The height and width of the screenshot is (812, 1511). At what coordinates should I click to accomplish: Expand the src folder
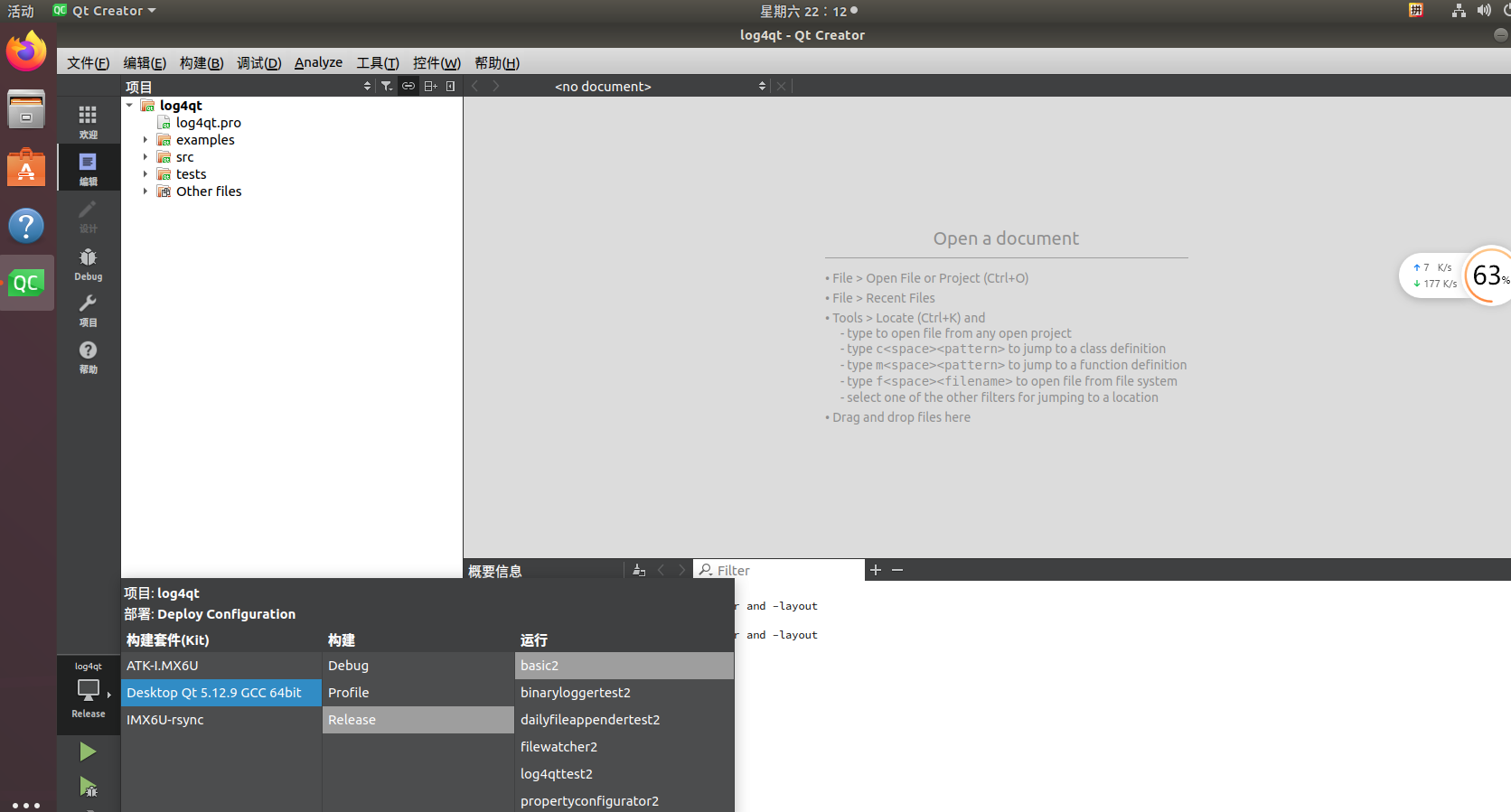145,157
